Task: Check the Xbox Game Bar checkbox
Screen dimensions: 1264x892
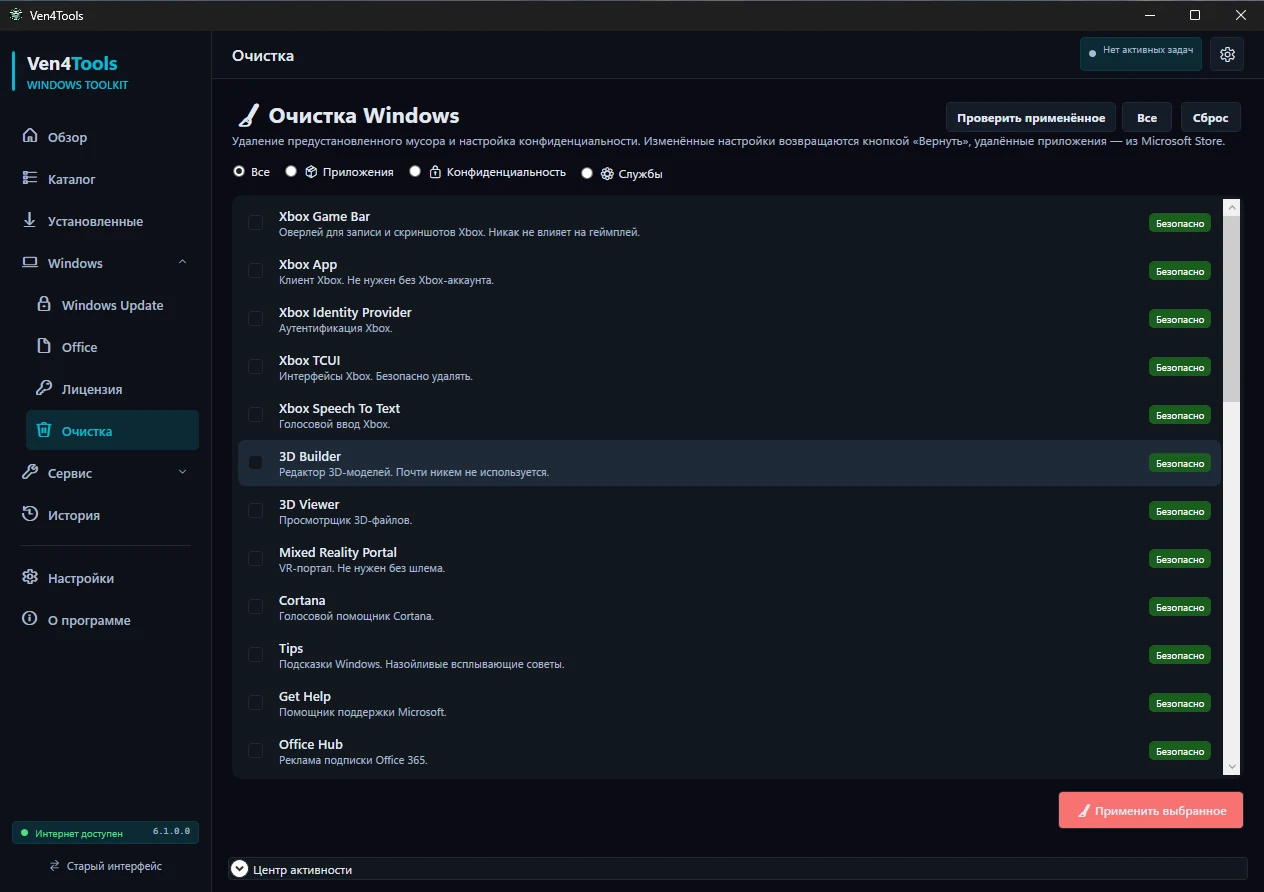Action: [x=256, y=222]
